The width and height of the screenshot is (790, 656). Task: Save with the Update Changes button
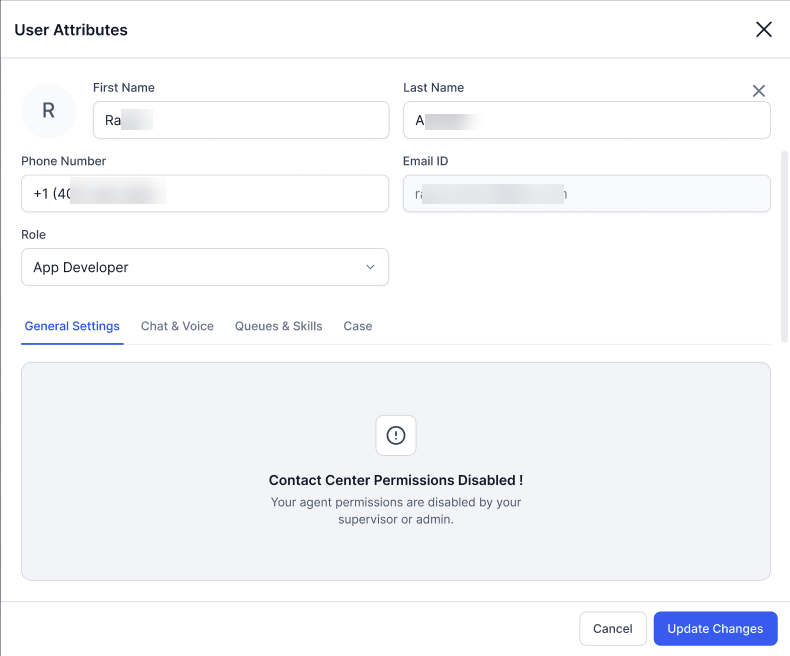[715, 628]
